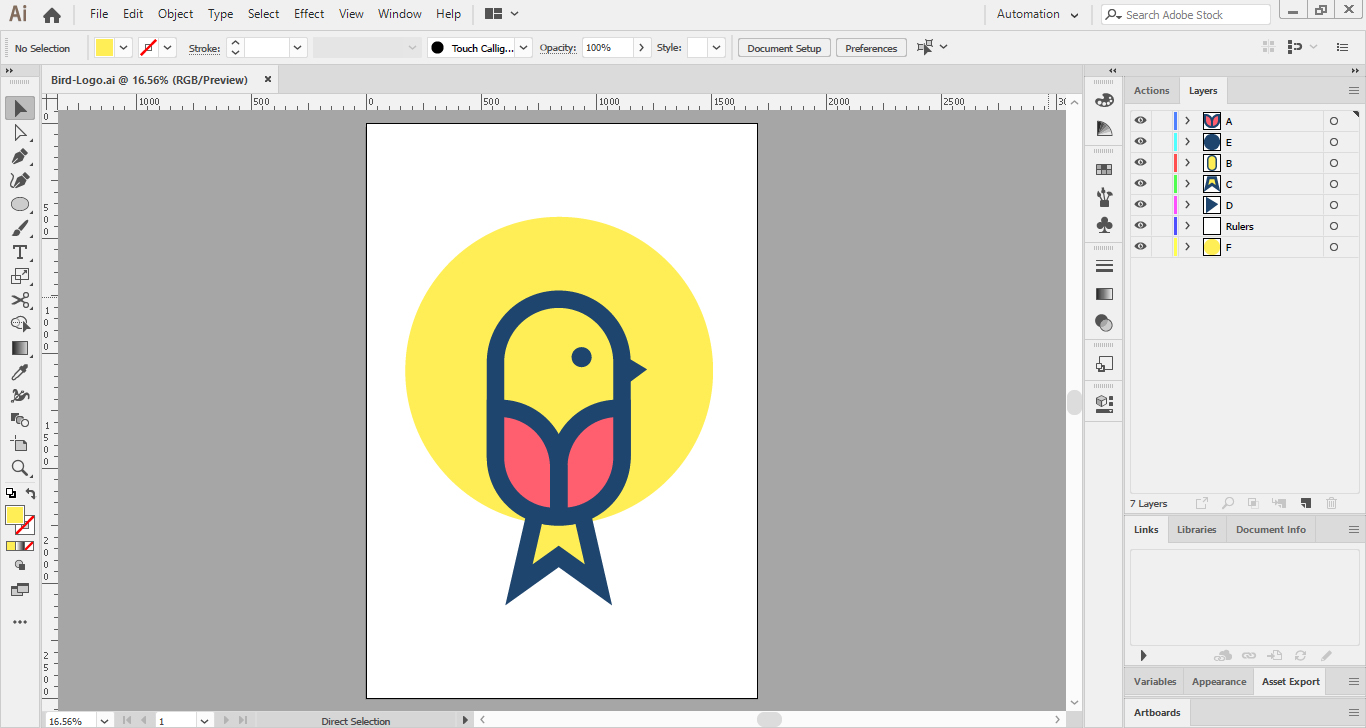Open the Symbols panel club icon

[x=1104, y=225]
